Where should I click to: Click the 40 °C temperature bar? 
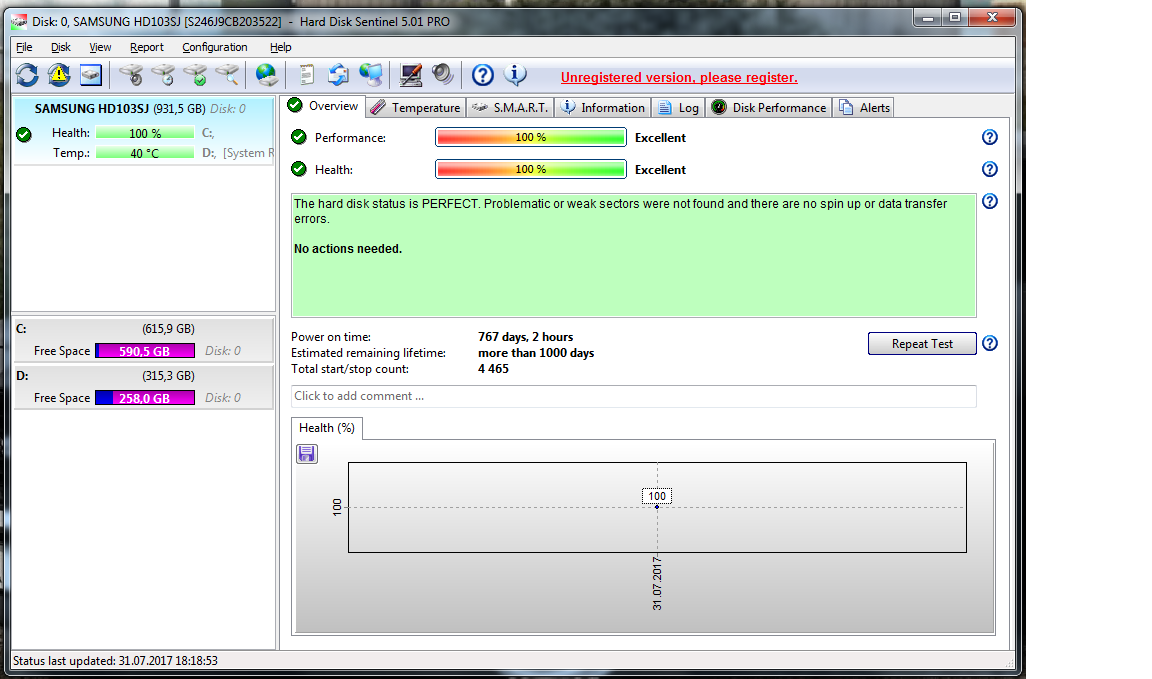(x=145, y=153)
